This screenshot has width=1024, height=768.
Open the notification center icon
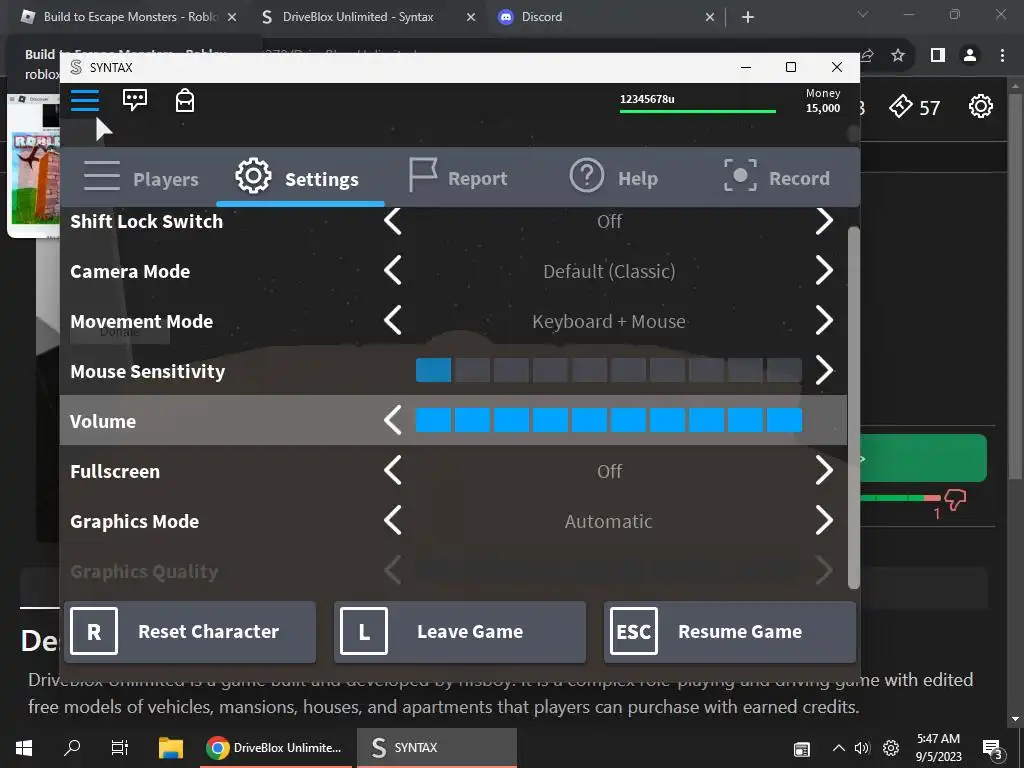click(993, 749)
